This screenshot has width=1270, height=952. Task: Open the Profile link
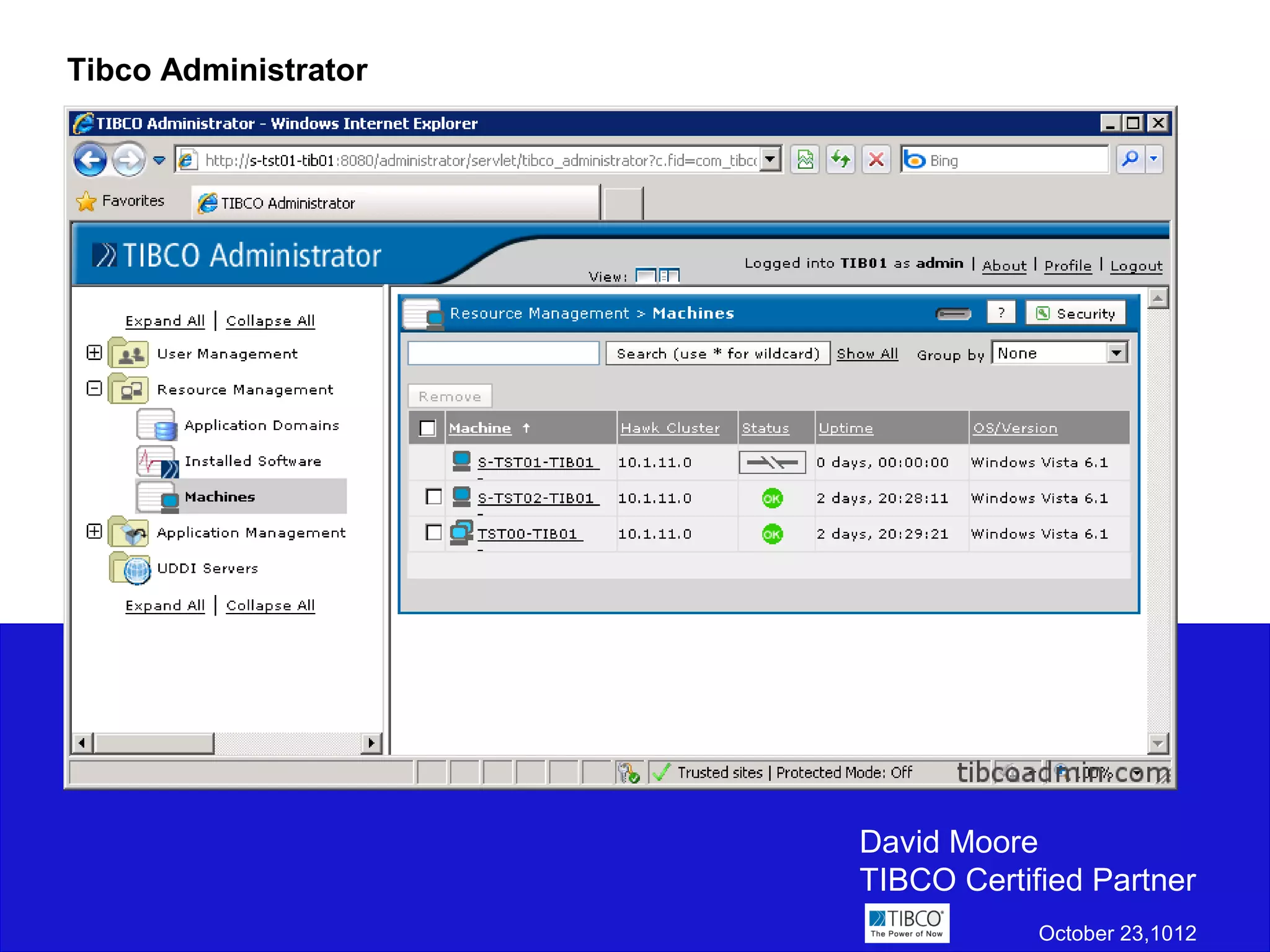[1067, 266]
